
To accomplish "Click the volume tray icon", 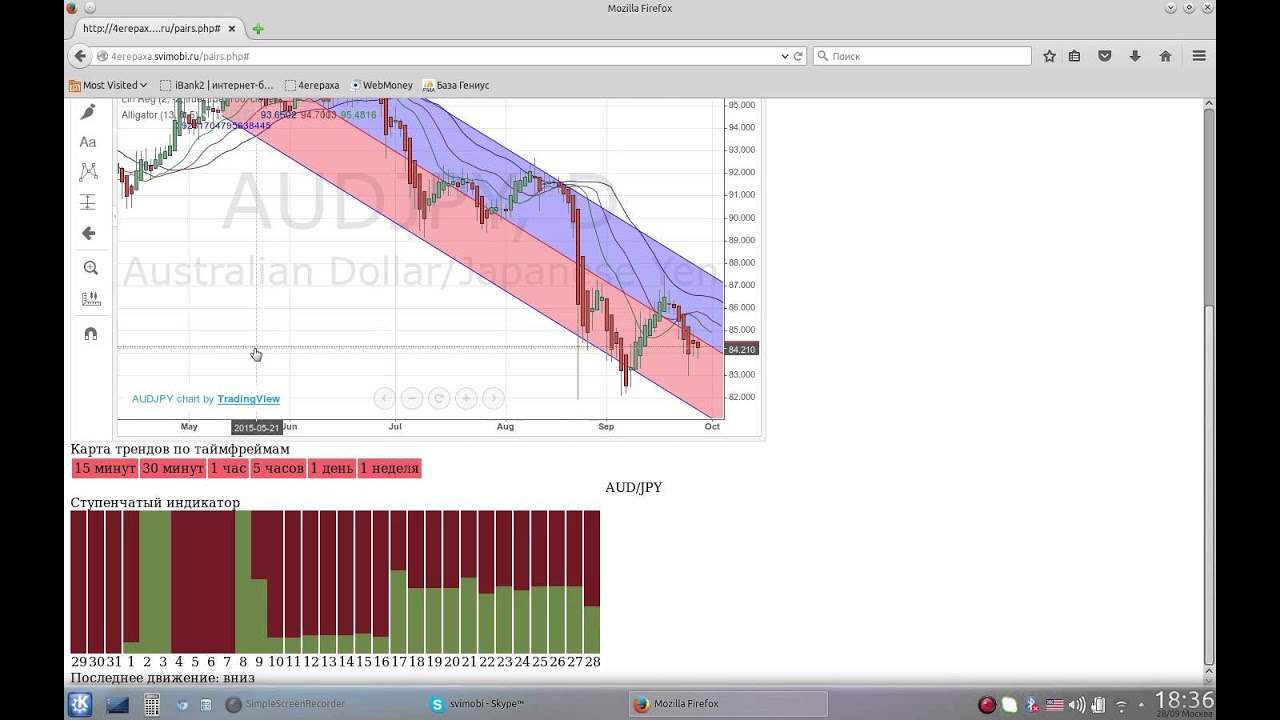I will click(x=1076, y=705).
